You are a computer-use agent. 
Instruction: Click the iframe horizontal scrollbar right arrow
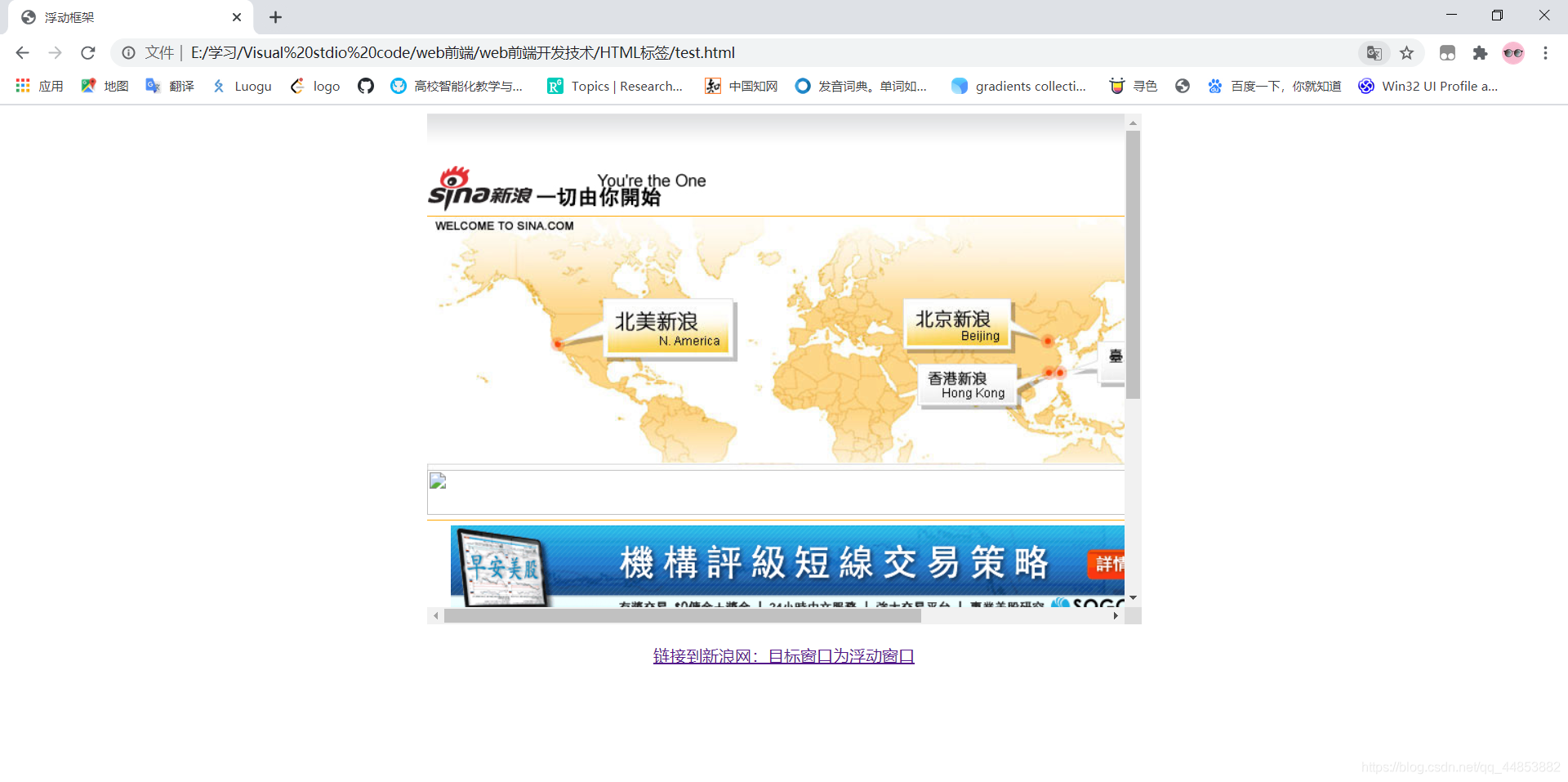click(1116, 616)
